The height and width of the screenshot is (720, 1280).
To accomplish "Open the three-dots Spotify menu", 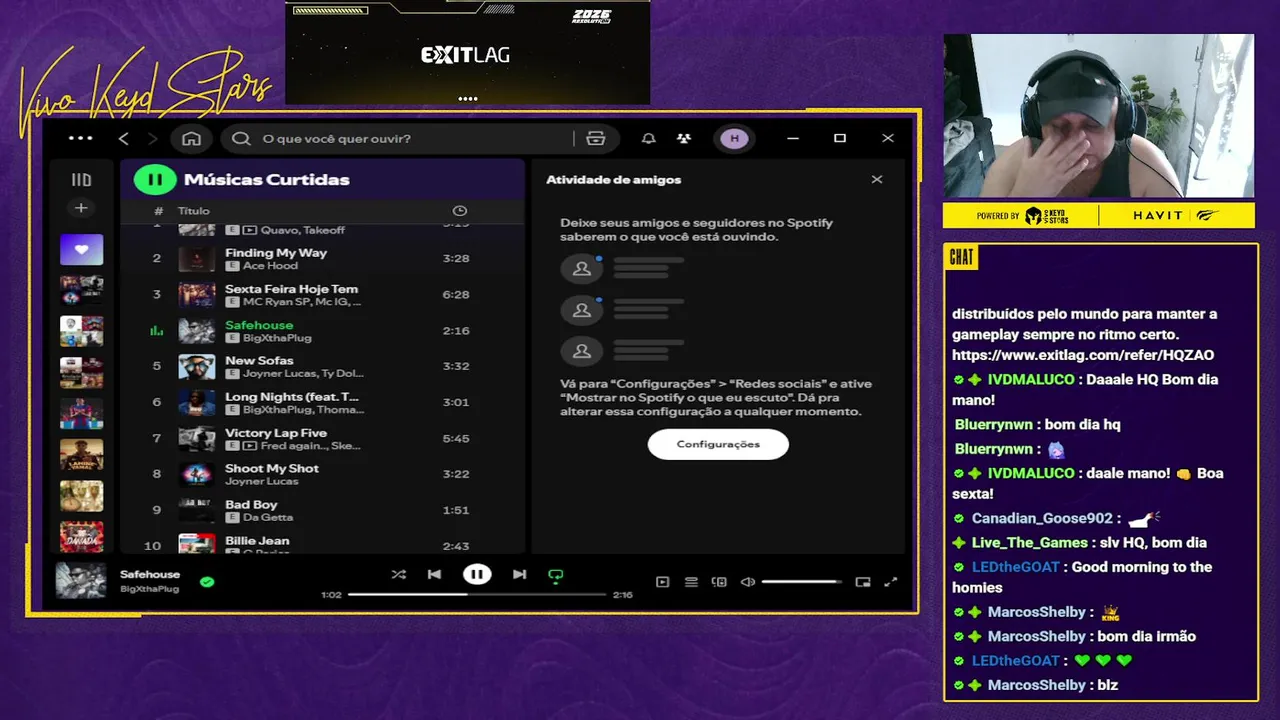I will [x=81, y=139].
